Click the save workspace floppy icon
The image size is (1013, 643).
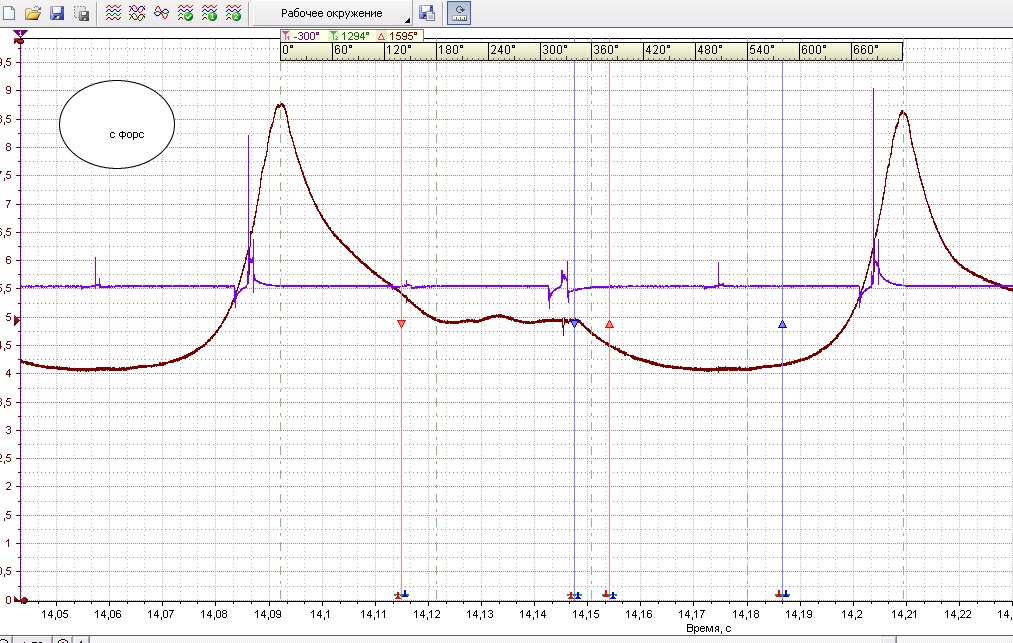tap(426, 13)
